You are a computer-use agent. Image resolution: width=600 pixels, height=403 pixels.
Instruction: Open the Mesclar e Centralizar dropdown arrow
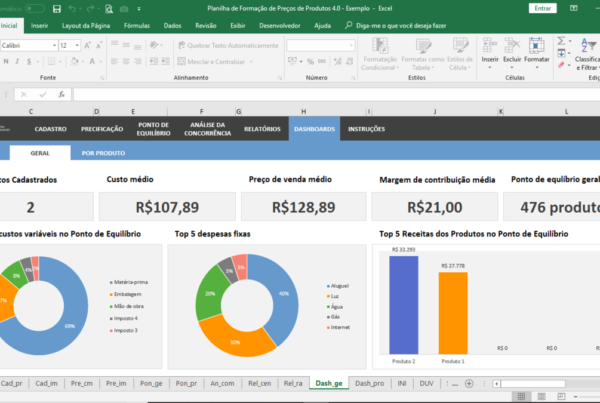coord(251,62)
